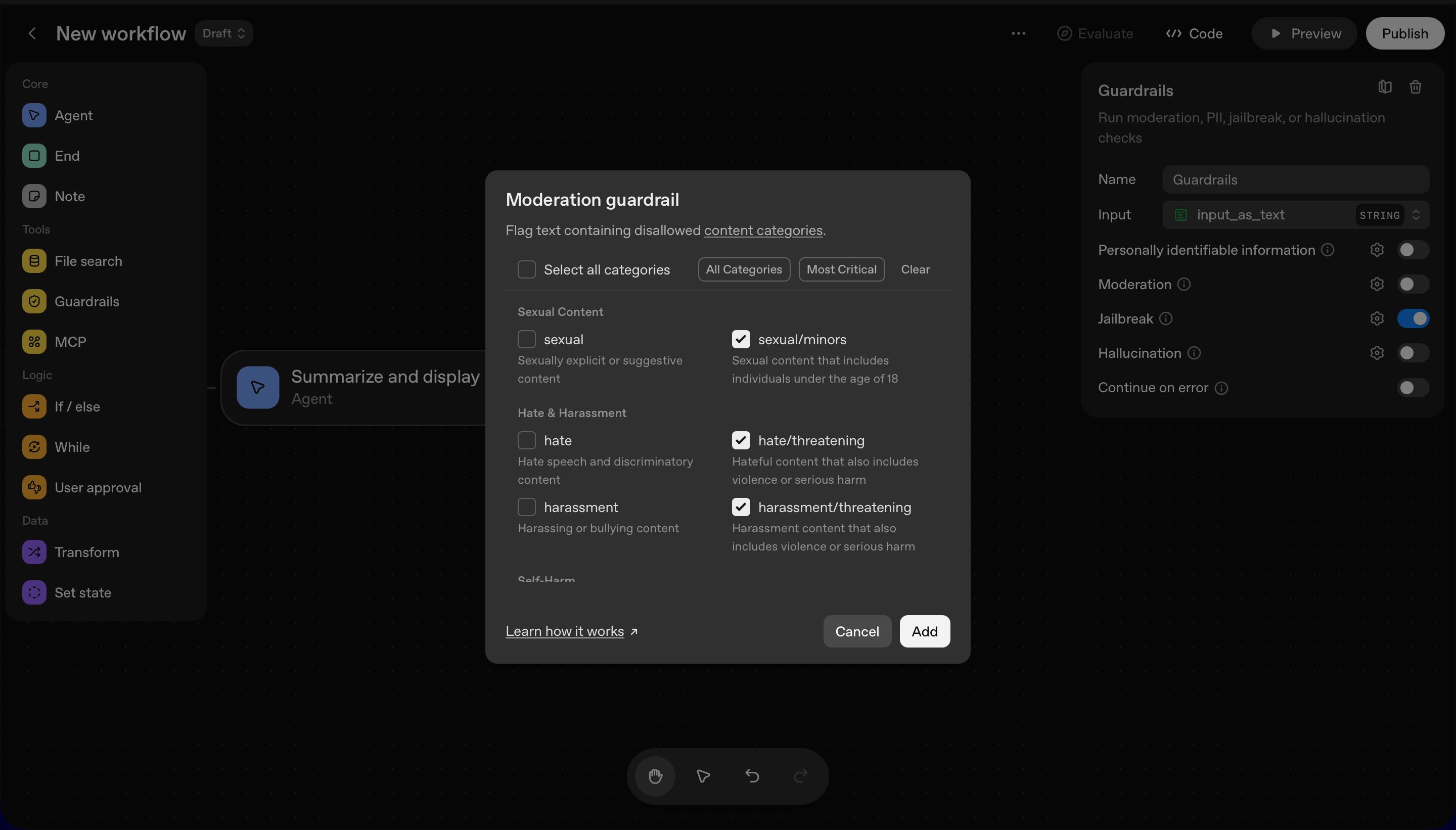This screenshot has width=1456, height=830.
Task: Open the Draft version dropdown
Action: pyautogui.click(x=223, y=34)
